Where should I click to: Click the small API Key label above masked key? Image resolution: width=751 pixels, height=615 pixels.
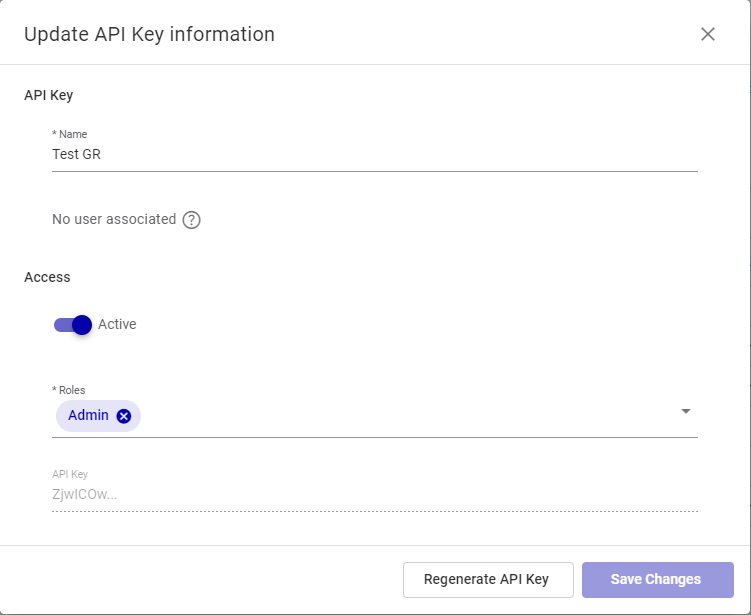click(x=70, y=474)
